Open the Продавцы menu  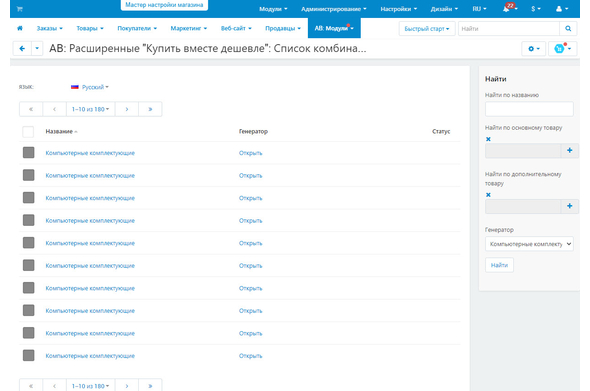[283, 28]
